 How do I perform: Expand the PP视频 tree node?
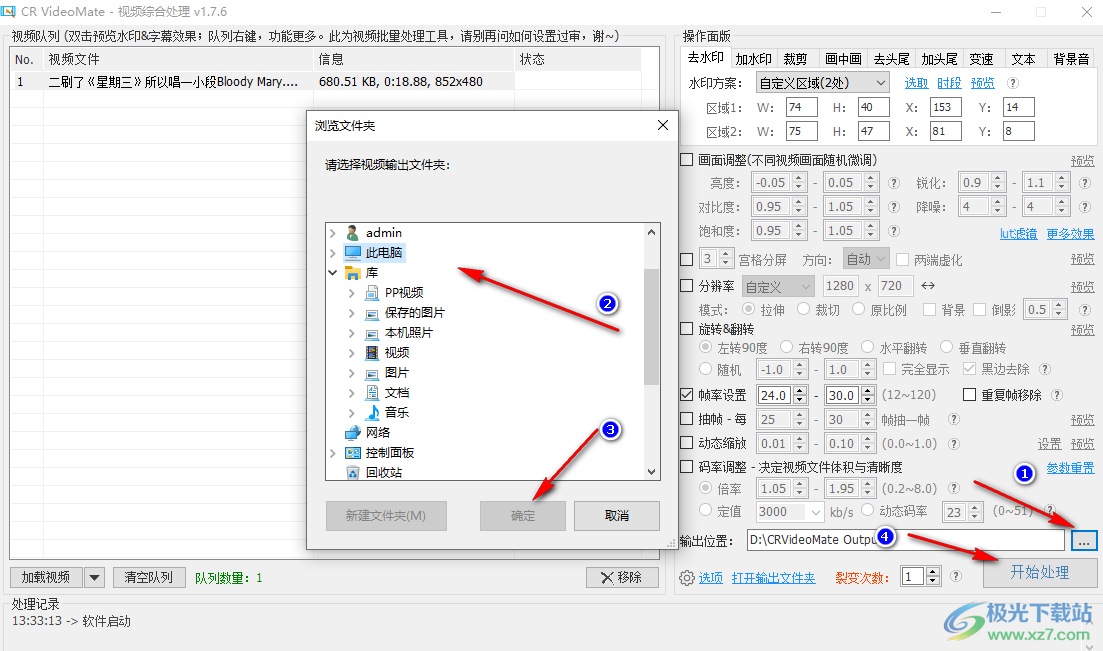pyautogui.click(x=352, y=293)
